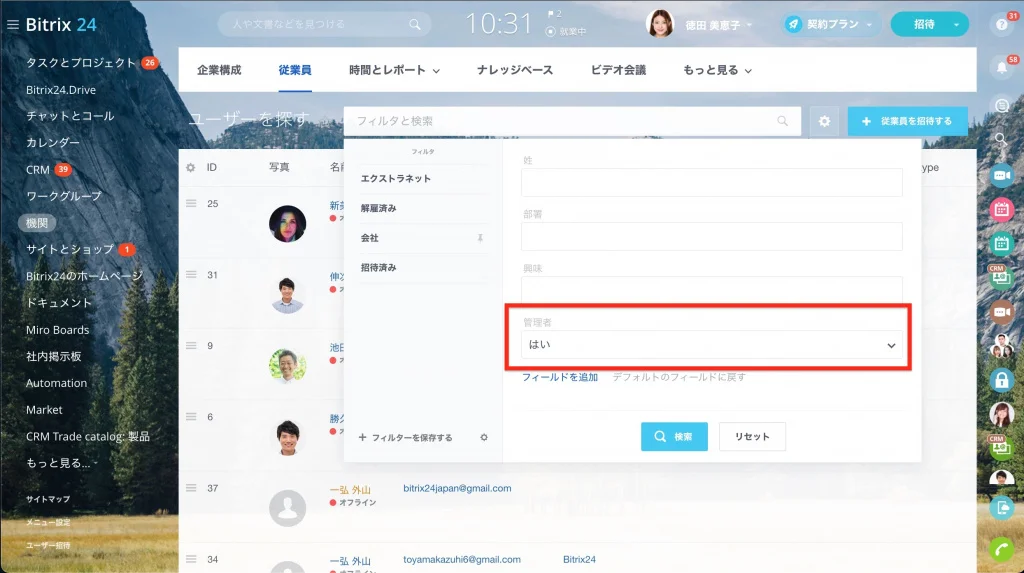Open the chat bubble icon in right sidebar
This screenshot has width=1024, height=573.
1001,106
